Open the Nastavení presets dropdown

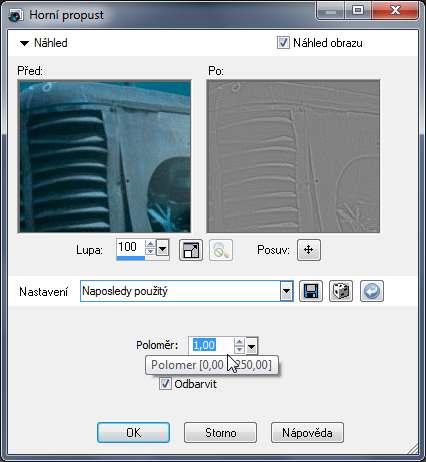tap(286, 291)
